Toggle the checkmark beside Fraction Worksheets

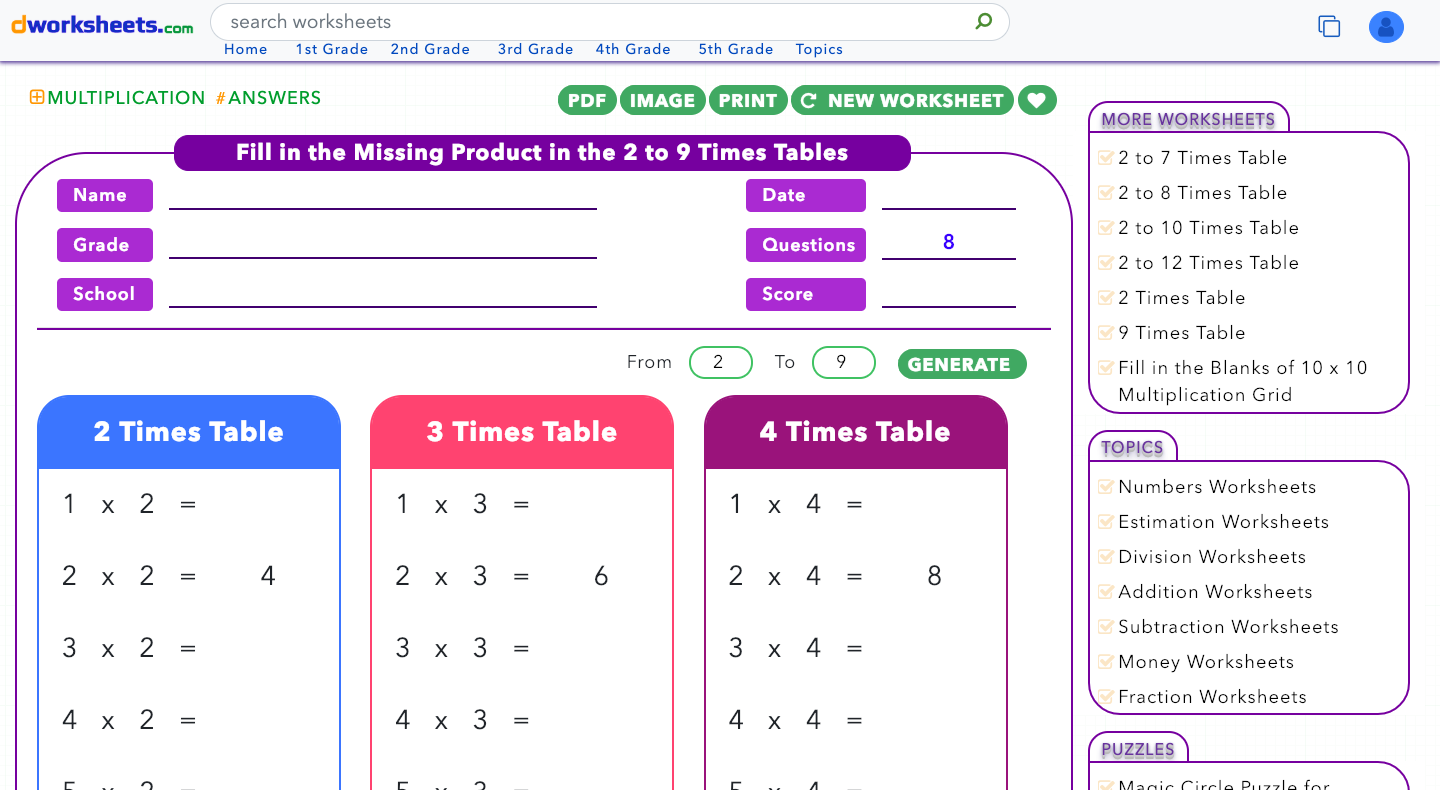1105,696
